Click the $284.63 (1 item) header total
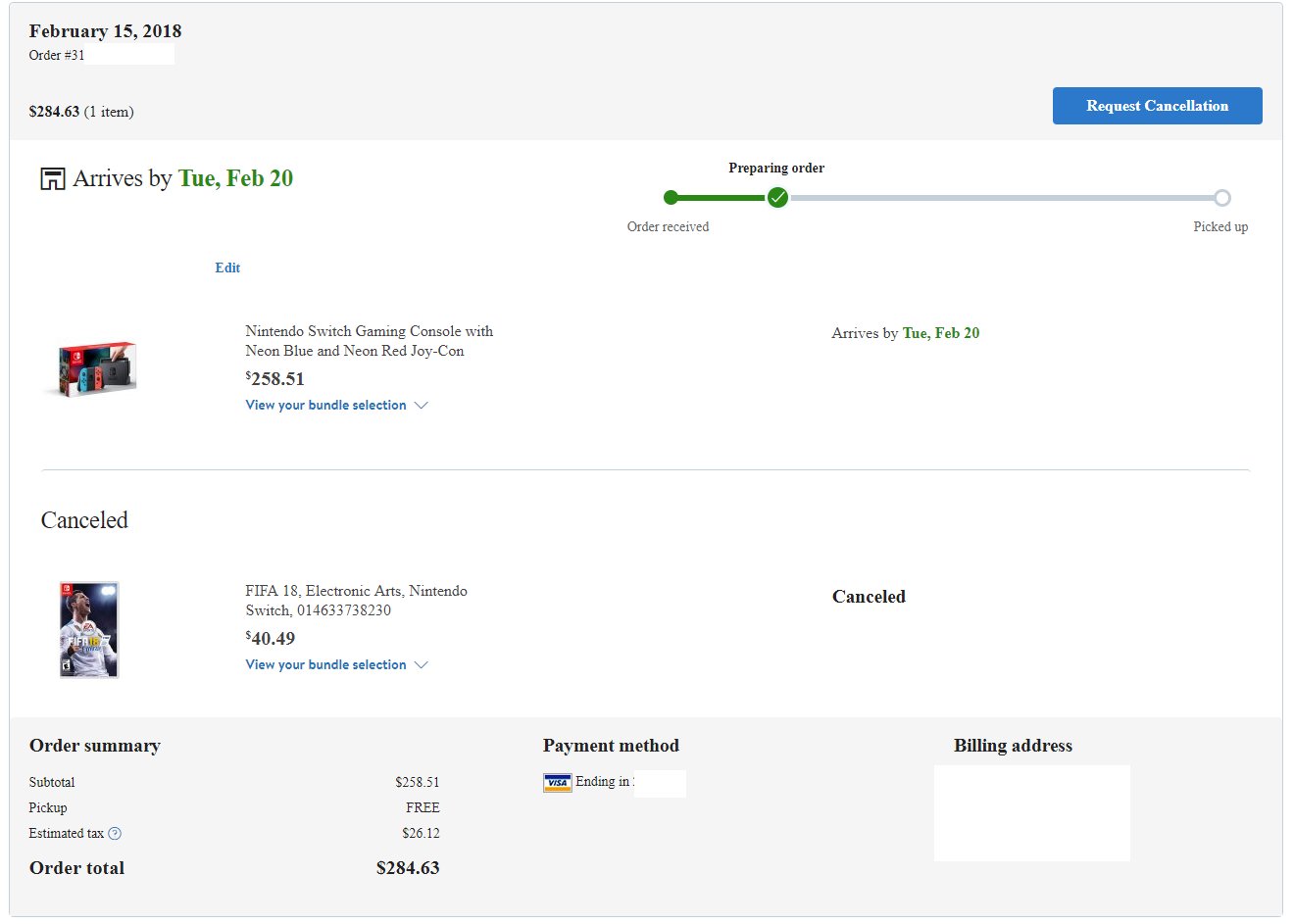This screenshot has width=1294, height=924. (x=81, y=112)
